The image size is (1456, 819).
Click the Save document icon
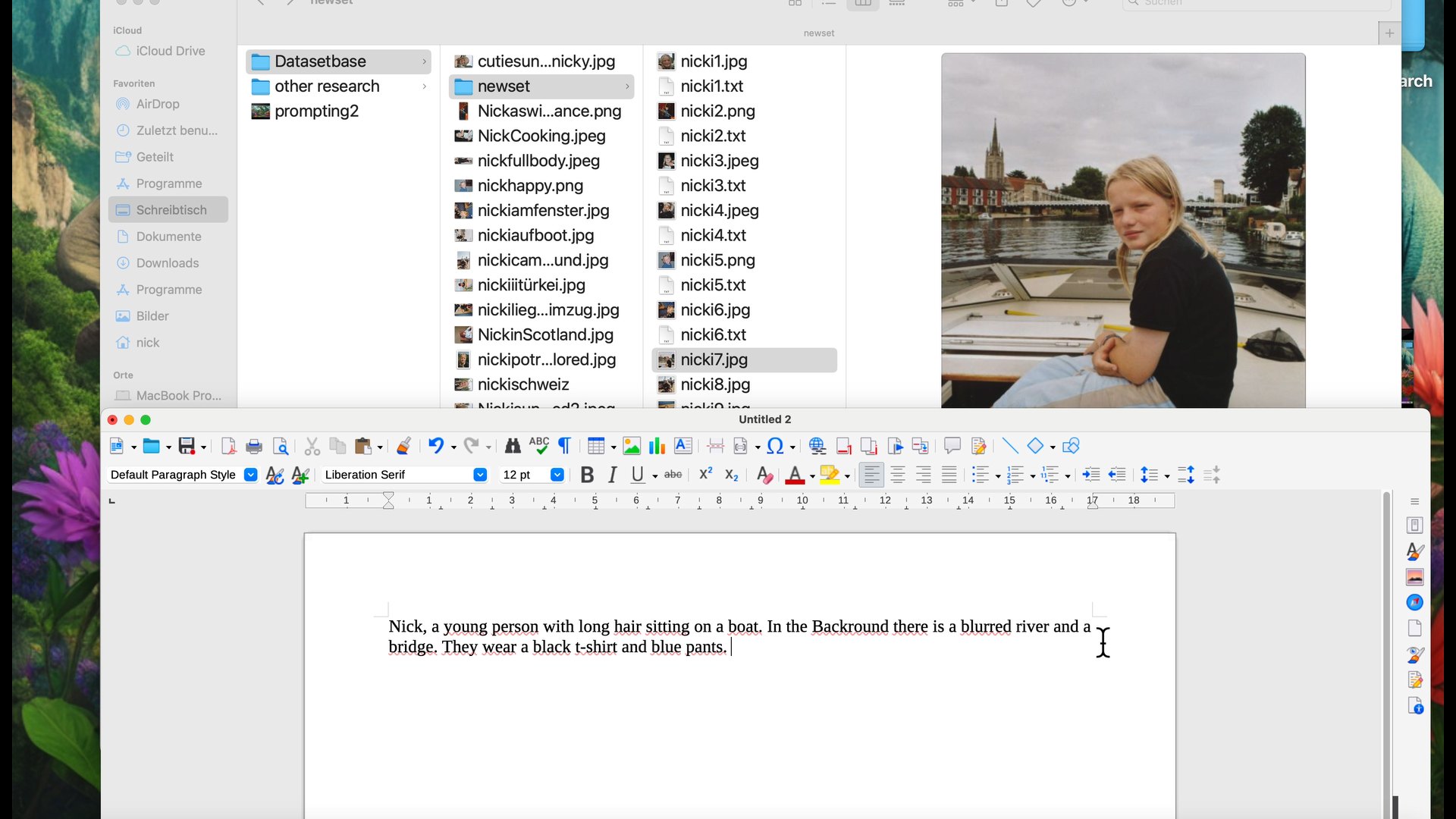pos(187,446)
